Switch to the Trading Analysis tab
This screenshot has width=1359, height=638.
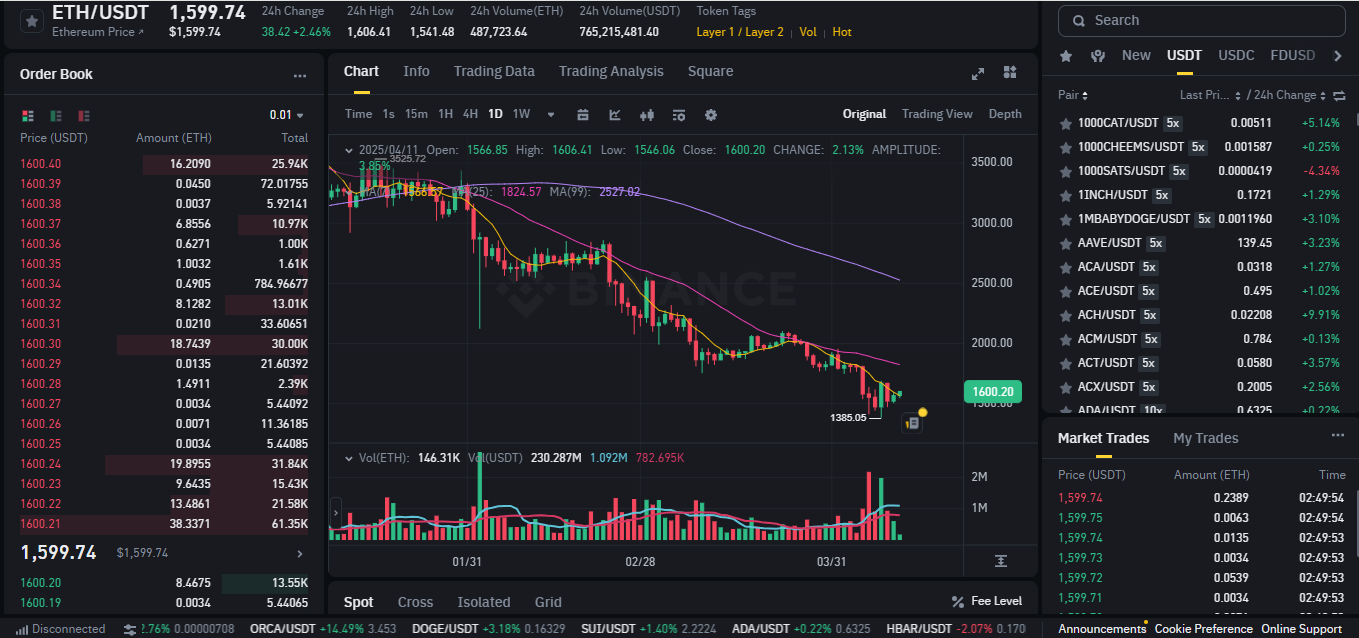click(611, 71)
